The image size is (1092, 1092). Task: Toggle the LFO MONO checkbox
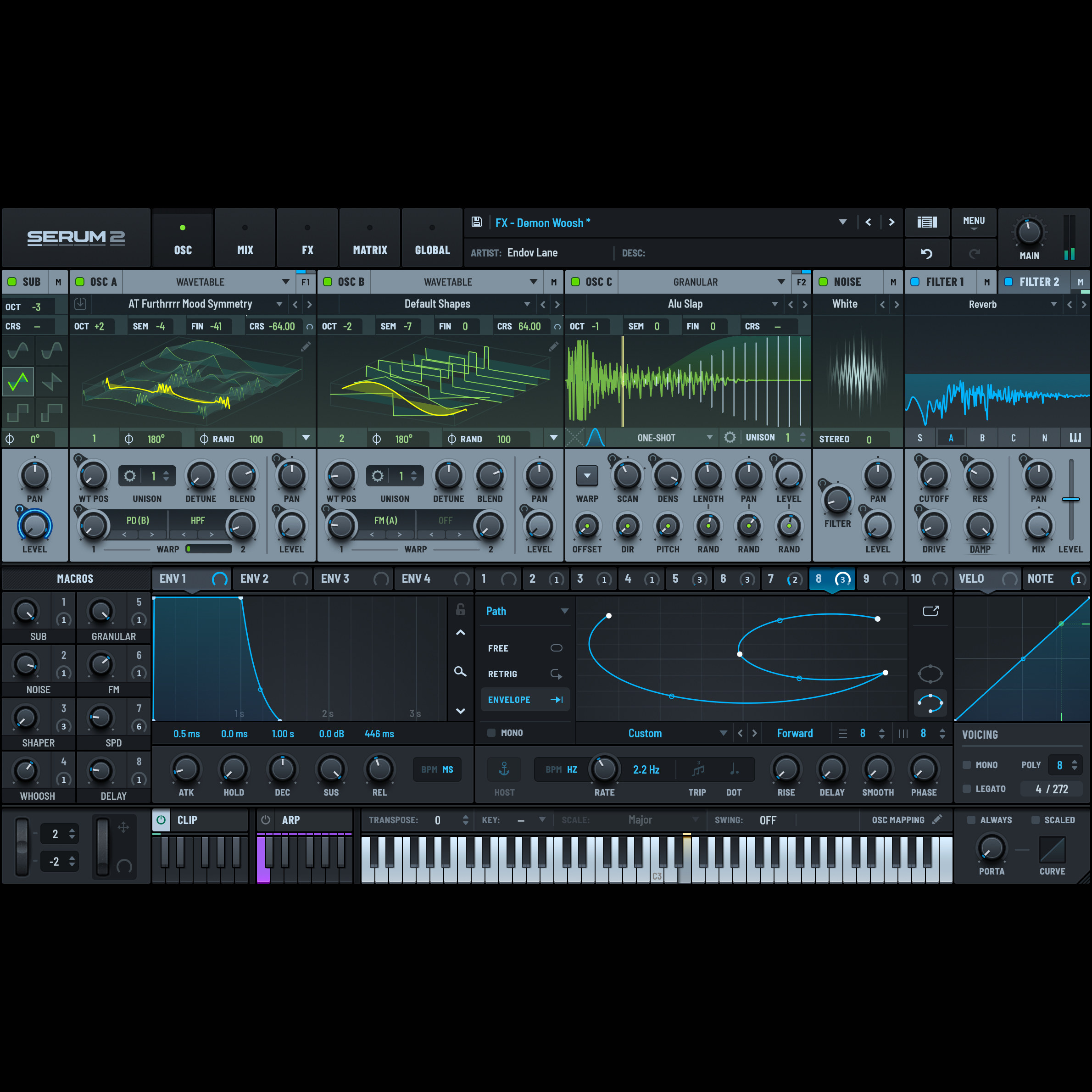click(x=492, y=733)
